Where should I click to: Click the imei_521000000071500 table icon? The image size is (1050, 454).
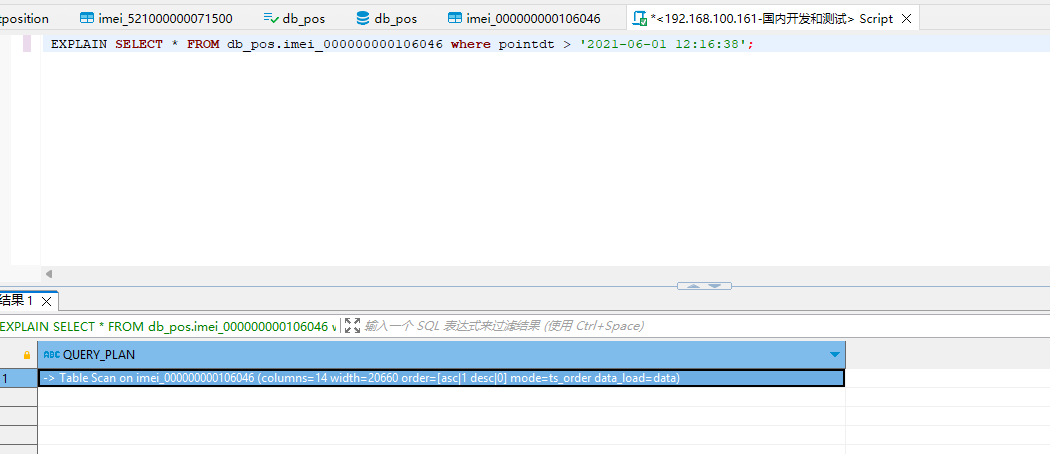point(87,18)
